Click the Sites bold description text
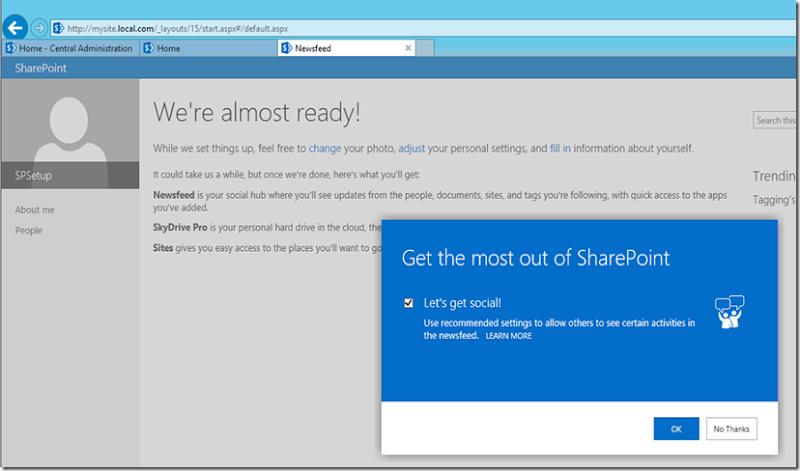This screenshot has height=471, width=800. (x=163, y=248)
